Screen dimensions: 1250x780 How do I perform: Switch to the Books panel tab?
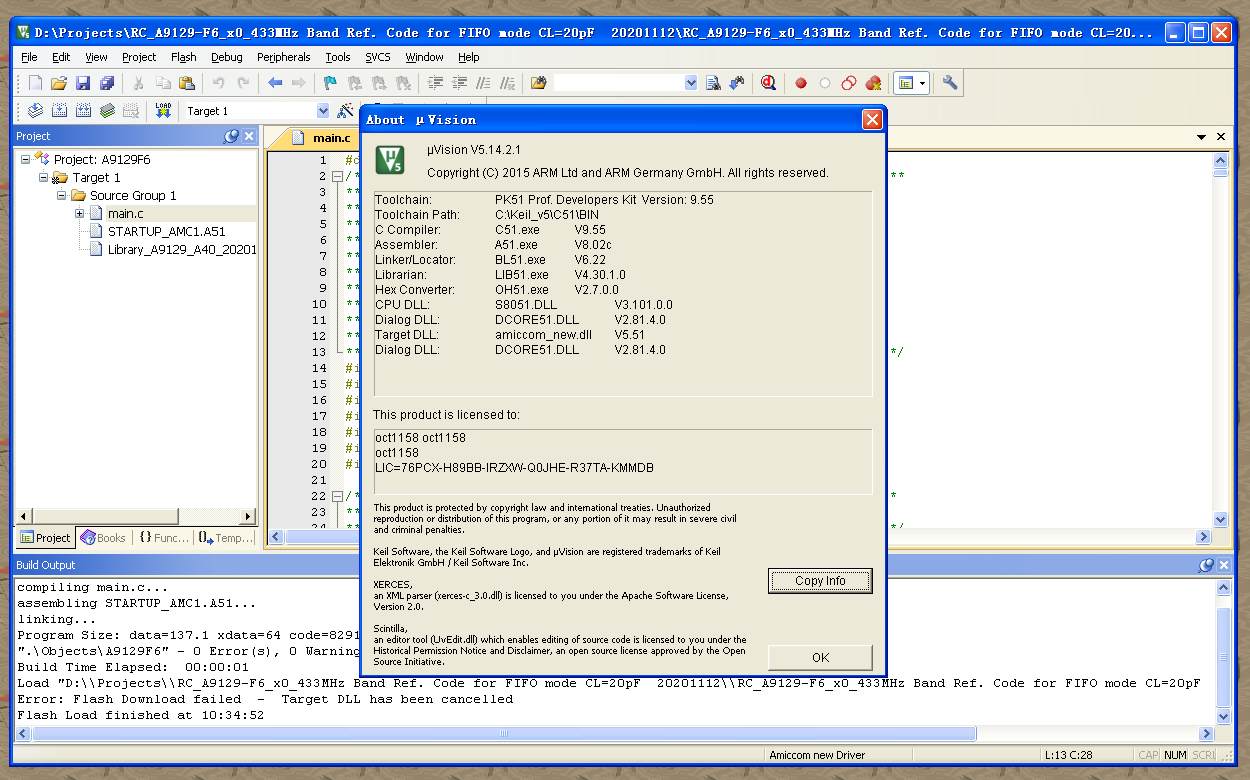(103, 537)
